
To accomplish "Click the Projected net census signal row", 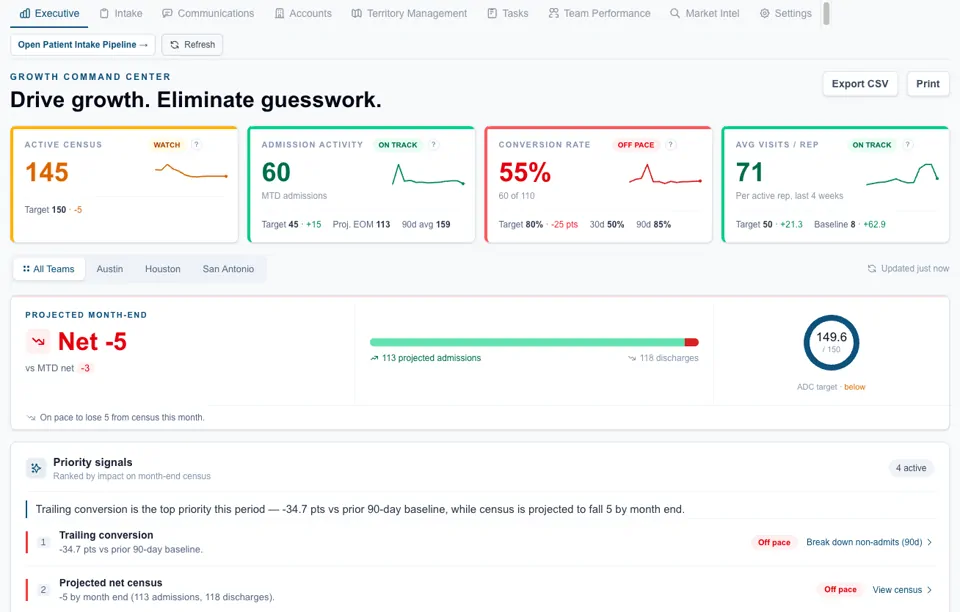I will click(480, 590).
